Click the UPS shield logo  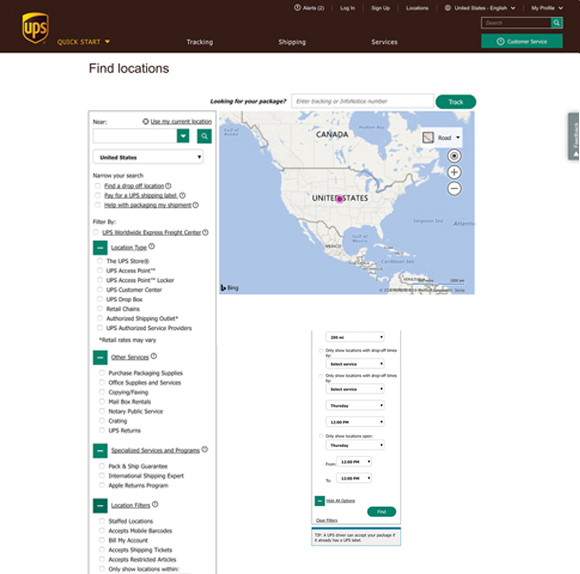tap(35, 28)
